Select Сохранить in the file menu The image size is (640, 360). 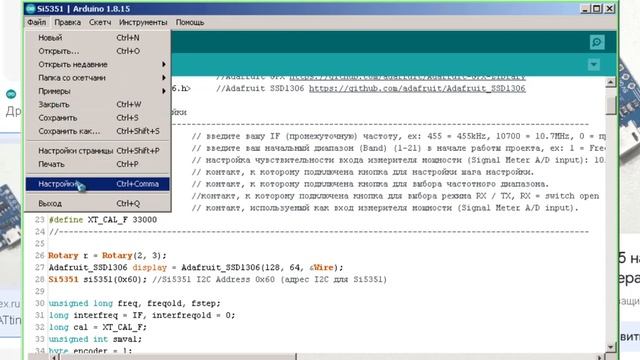98,118
